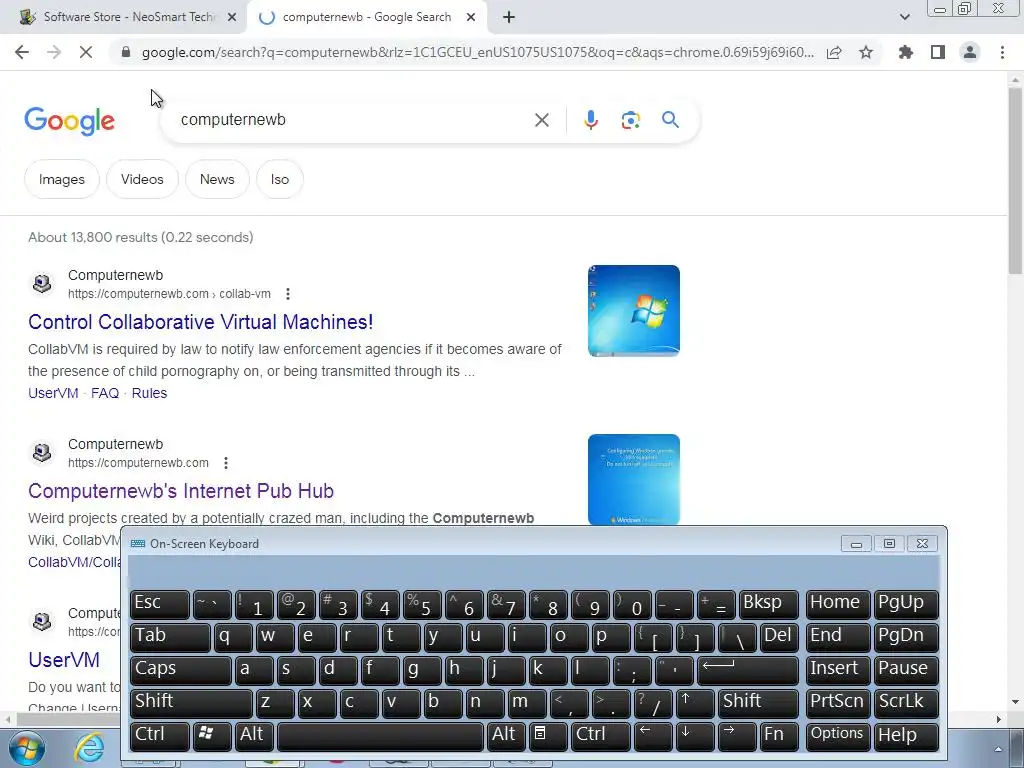Go back using the browser back arrow
Image resolution: width=1024 pixels, height=768 pixels.
tap(22, 52)
